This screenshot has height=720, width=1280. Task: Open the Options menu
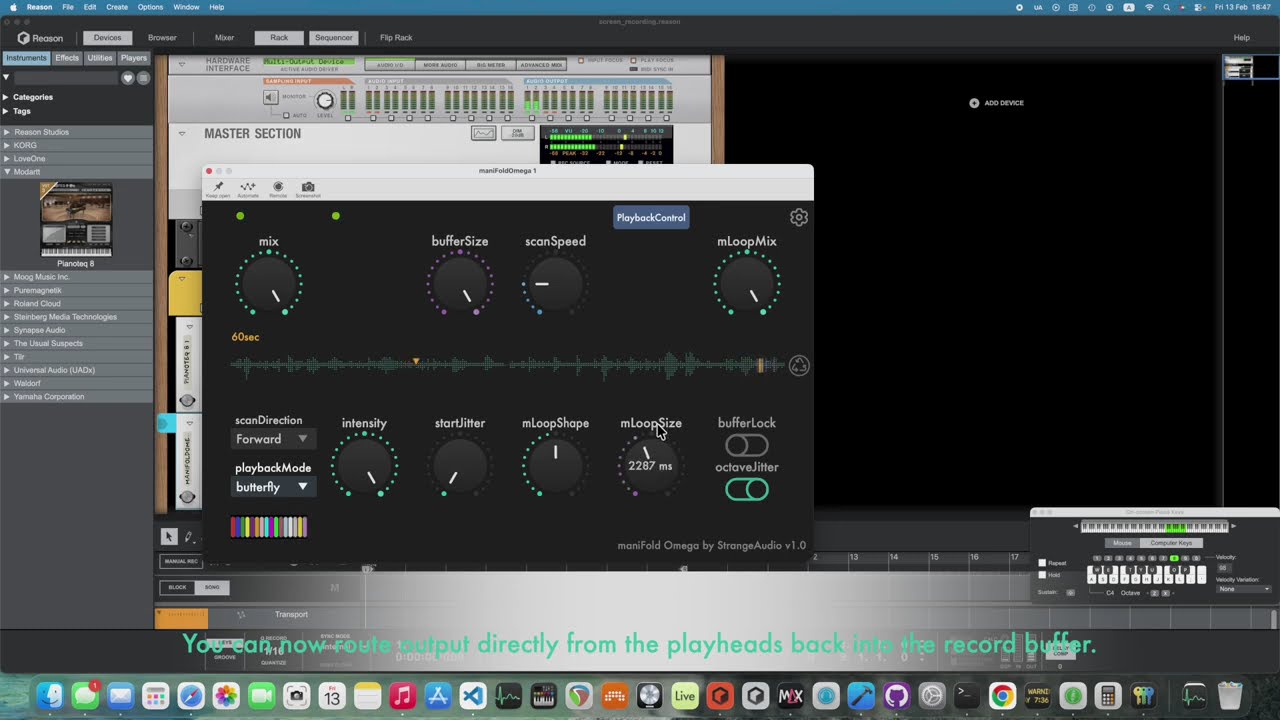pos(150,7)
